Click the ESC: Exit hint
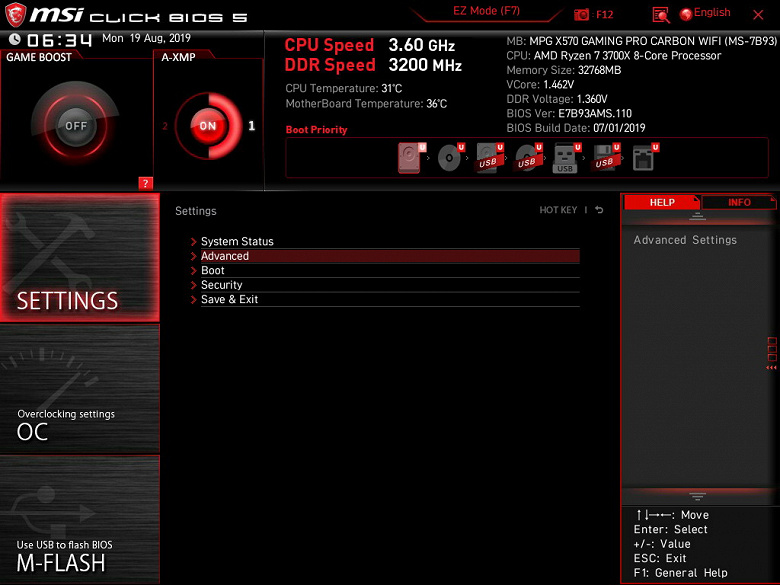 [x=660, y=559]
